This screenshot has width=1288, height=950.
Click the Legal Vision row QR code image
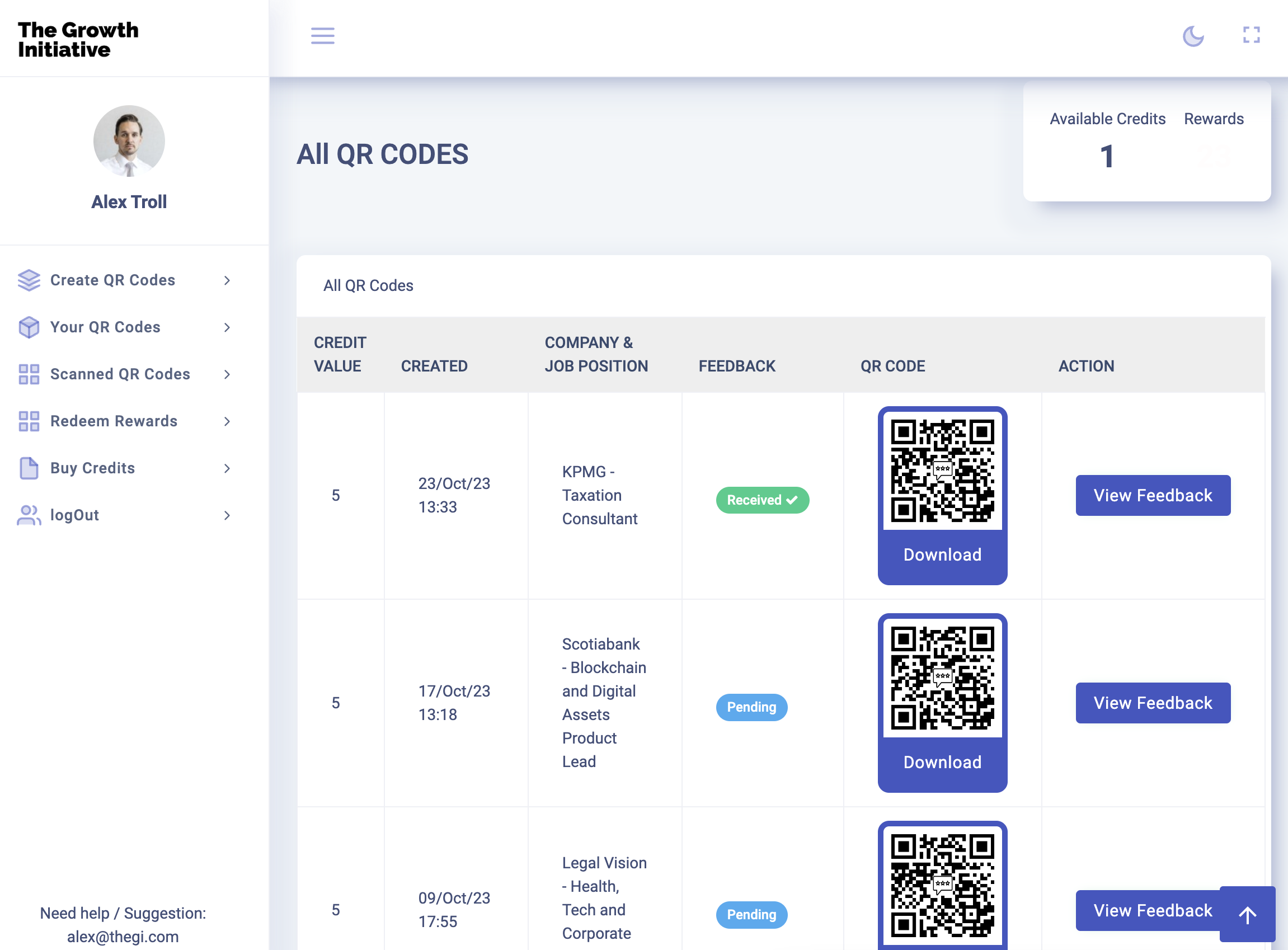(942, 886)
